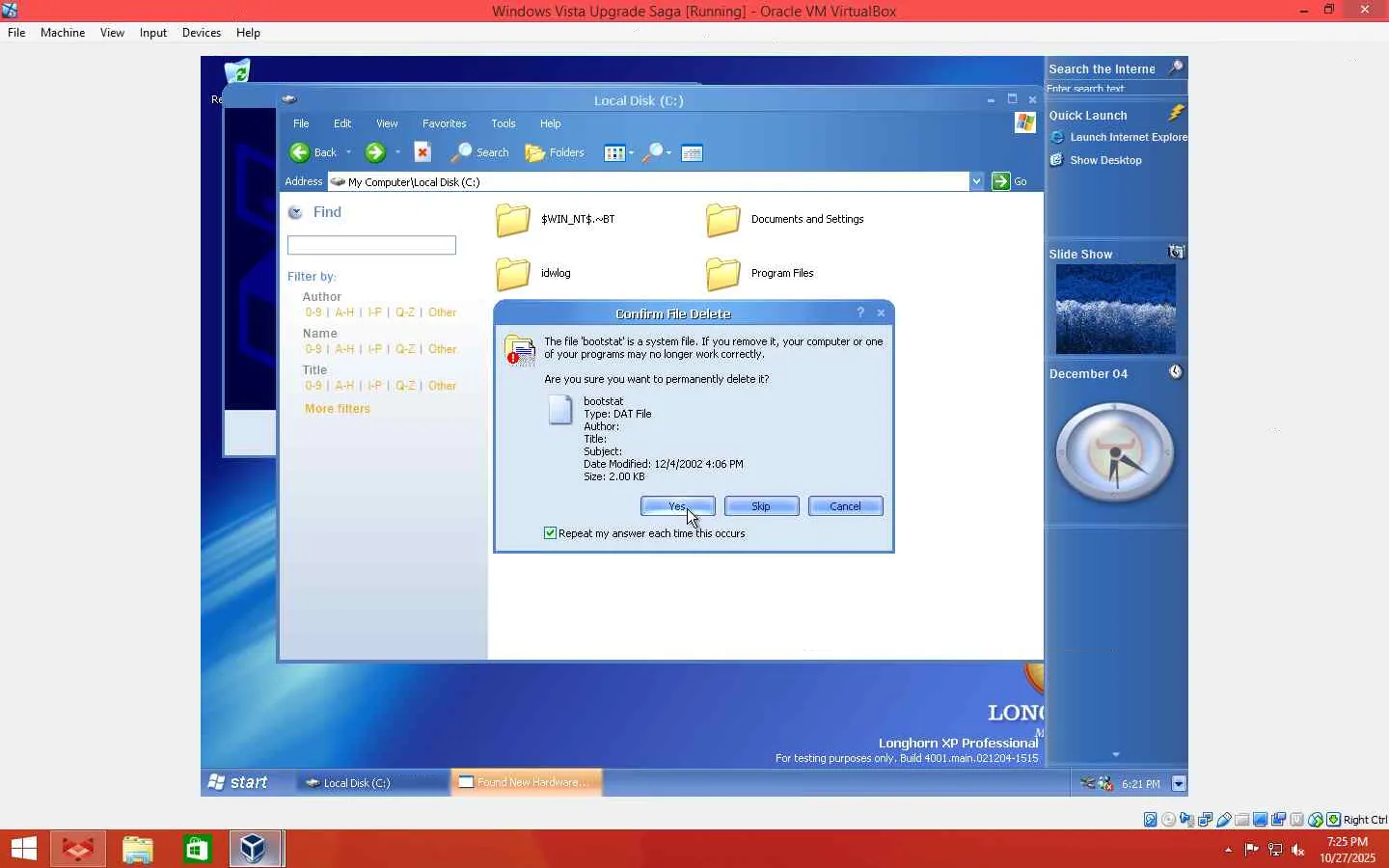Select the idwlog folder icon

[513, 274]
